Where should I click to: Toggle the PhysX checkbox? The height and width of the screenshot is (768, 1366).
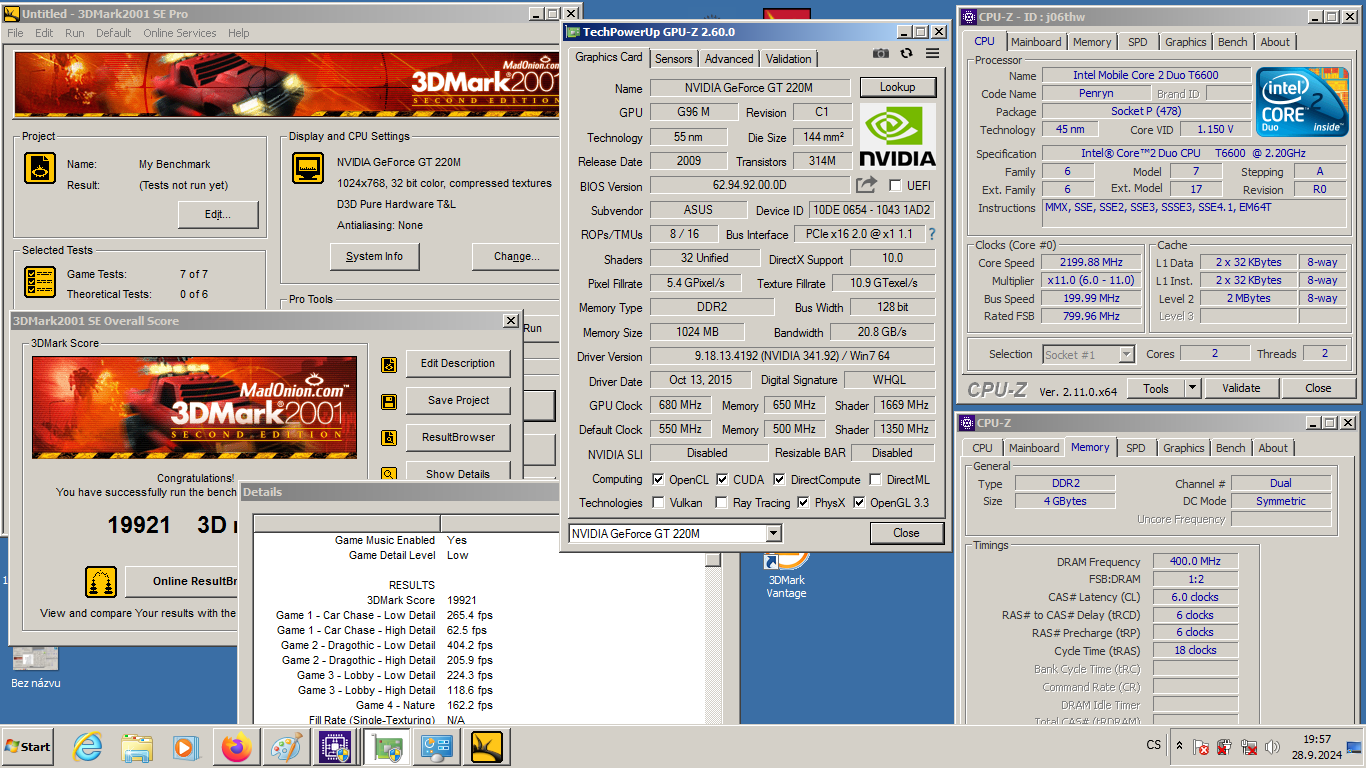point(803,503)
